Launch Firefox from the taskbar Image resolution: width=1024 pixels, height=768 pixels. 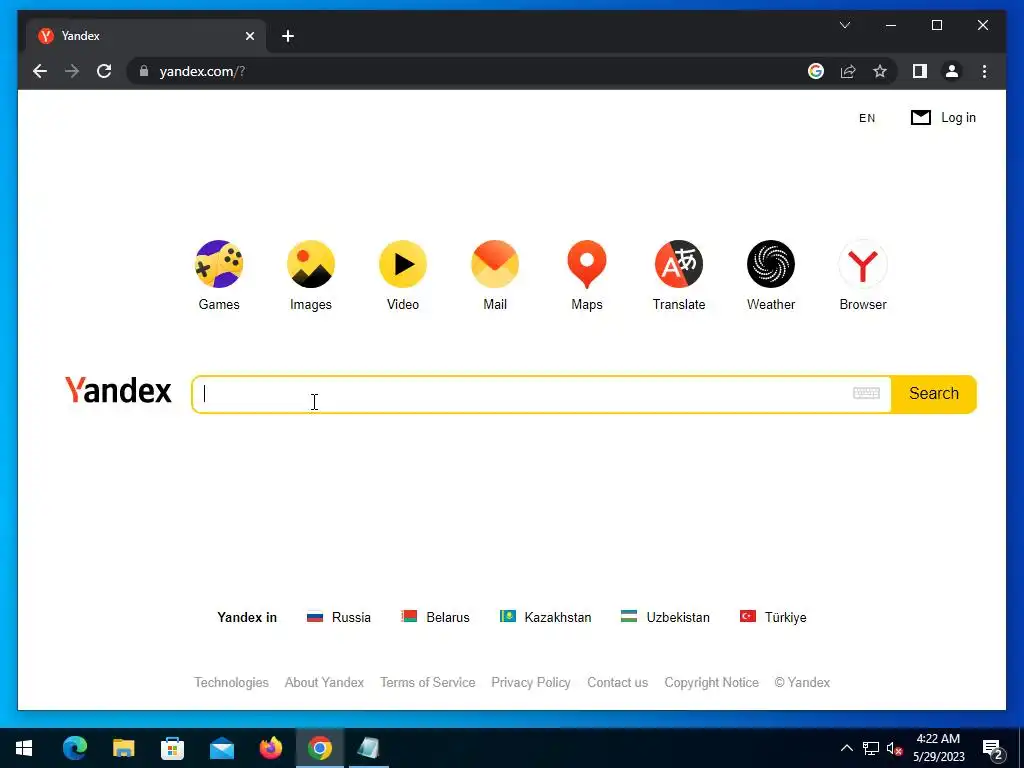click(270, 748)
